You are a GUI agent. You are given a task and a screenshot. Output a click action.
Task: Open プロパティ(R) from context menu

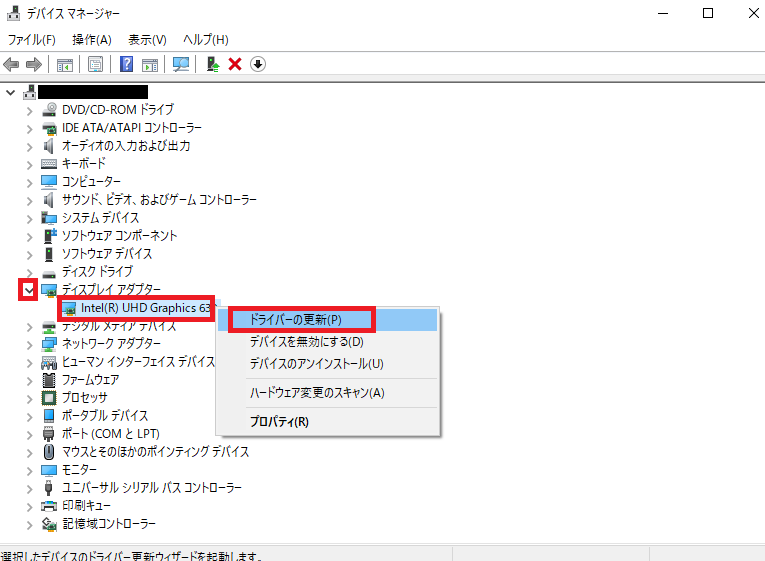point(327,422)
